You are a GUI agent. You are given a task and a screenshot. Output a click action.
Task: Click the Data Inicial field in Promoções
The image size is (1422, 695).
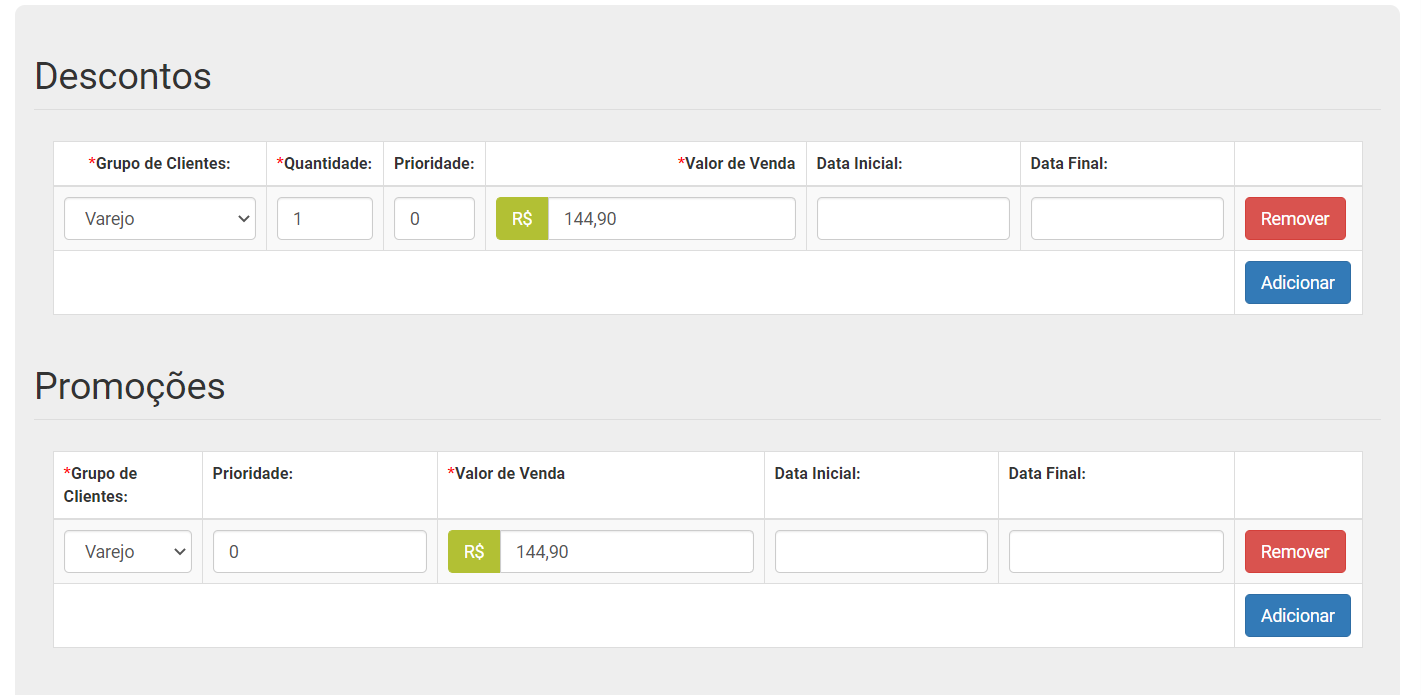[881, 552]
